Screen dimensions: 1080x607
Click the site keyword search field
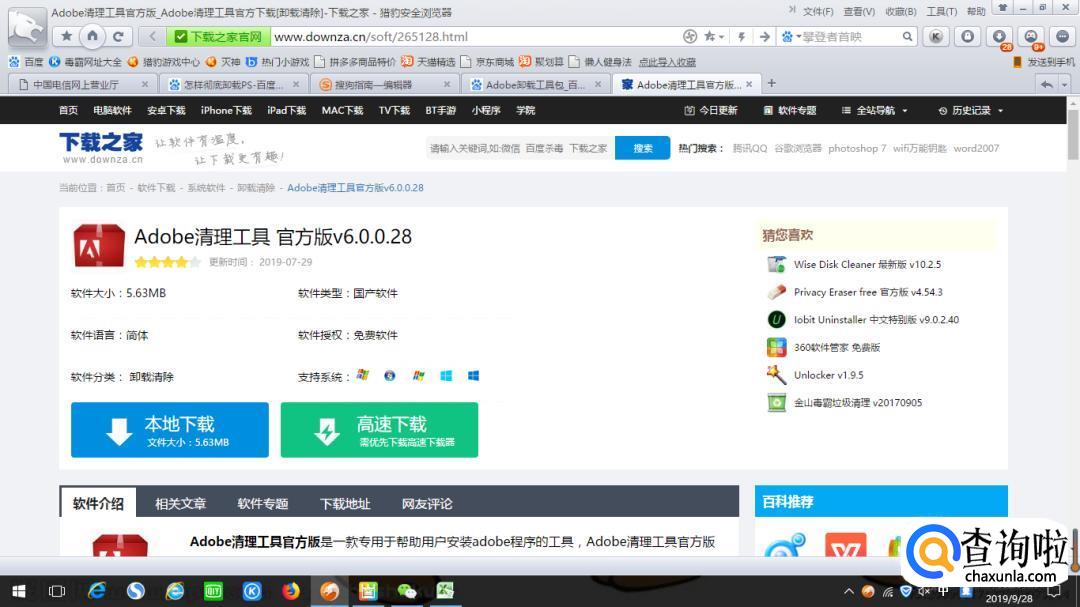pyautogui.click(x=520, y=148)
